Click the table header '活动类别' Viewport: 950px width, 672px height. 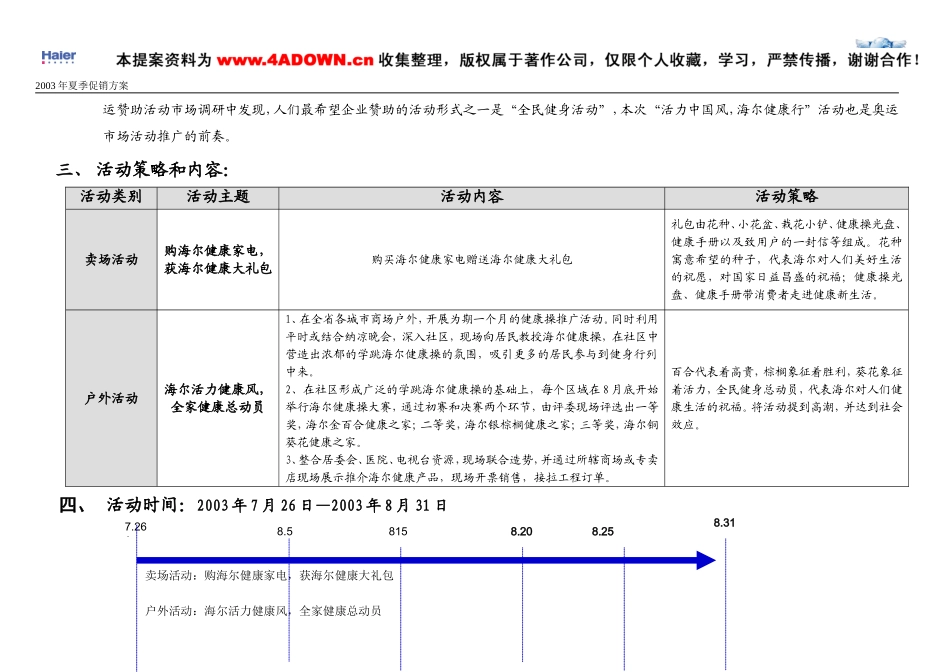click(111, 196)
